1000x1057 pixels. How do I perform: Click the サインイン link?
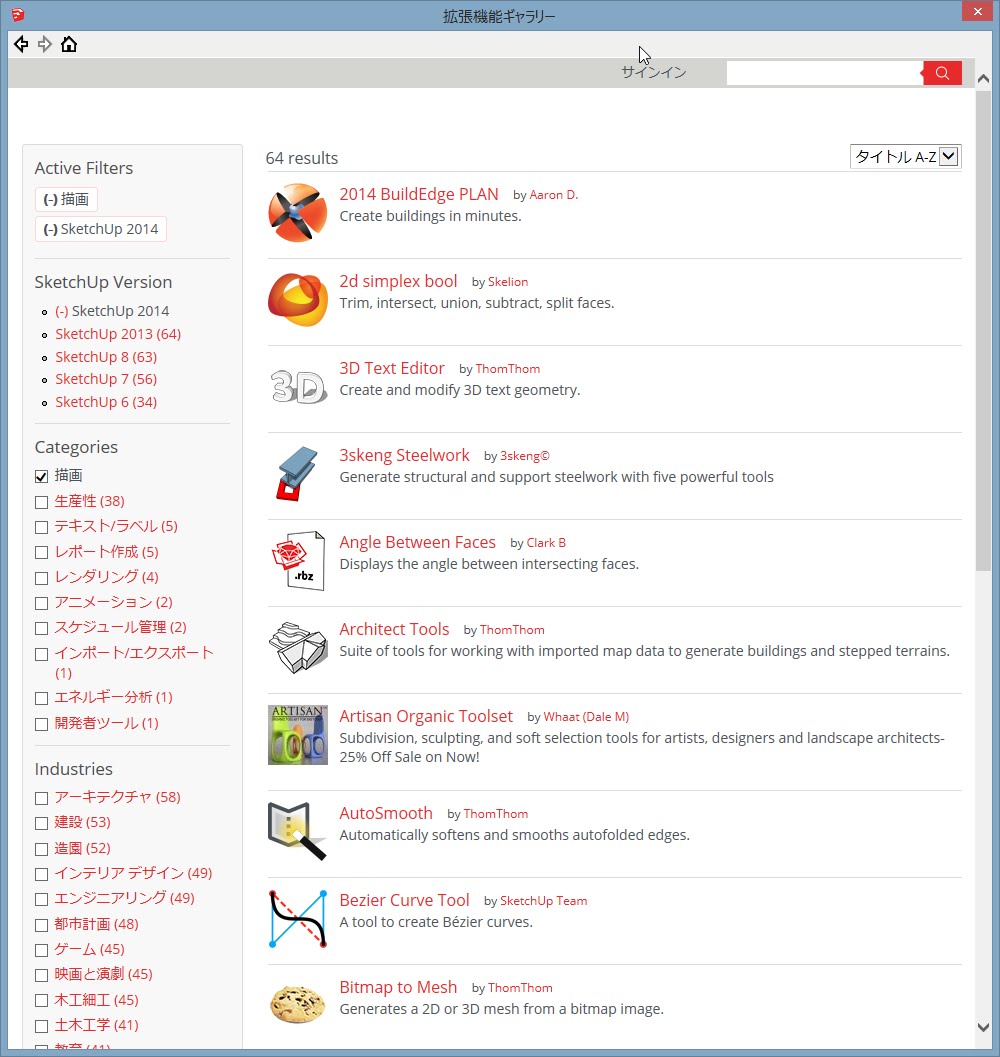[653, 72]
